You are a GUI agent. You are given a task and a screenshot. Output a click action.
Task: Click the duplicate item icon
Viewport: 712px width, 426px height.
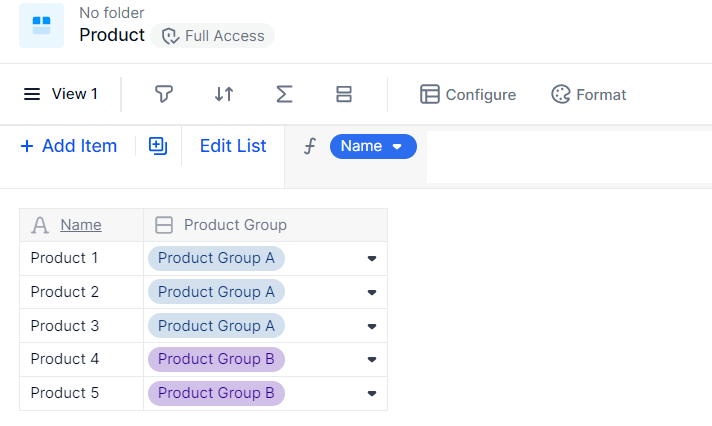tap(158, 146)
